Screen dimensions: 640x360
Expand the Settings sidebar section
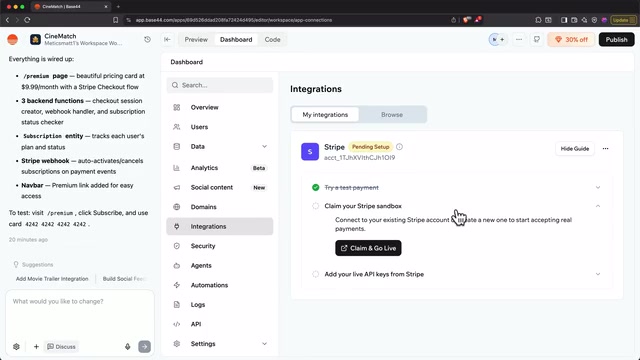click(264, 344)
